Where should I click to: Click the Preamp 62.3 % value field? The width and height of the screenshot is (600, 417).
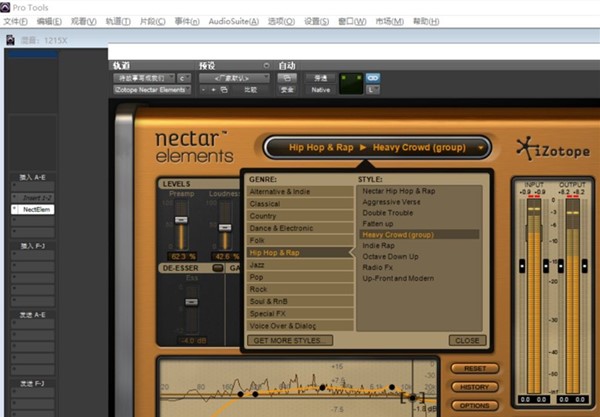coord(182,256)
